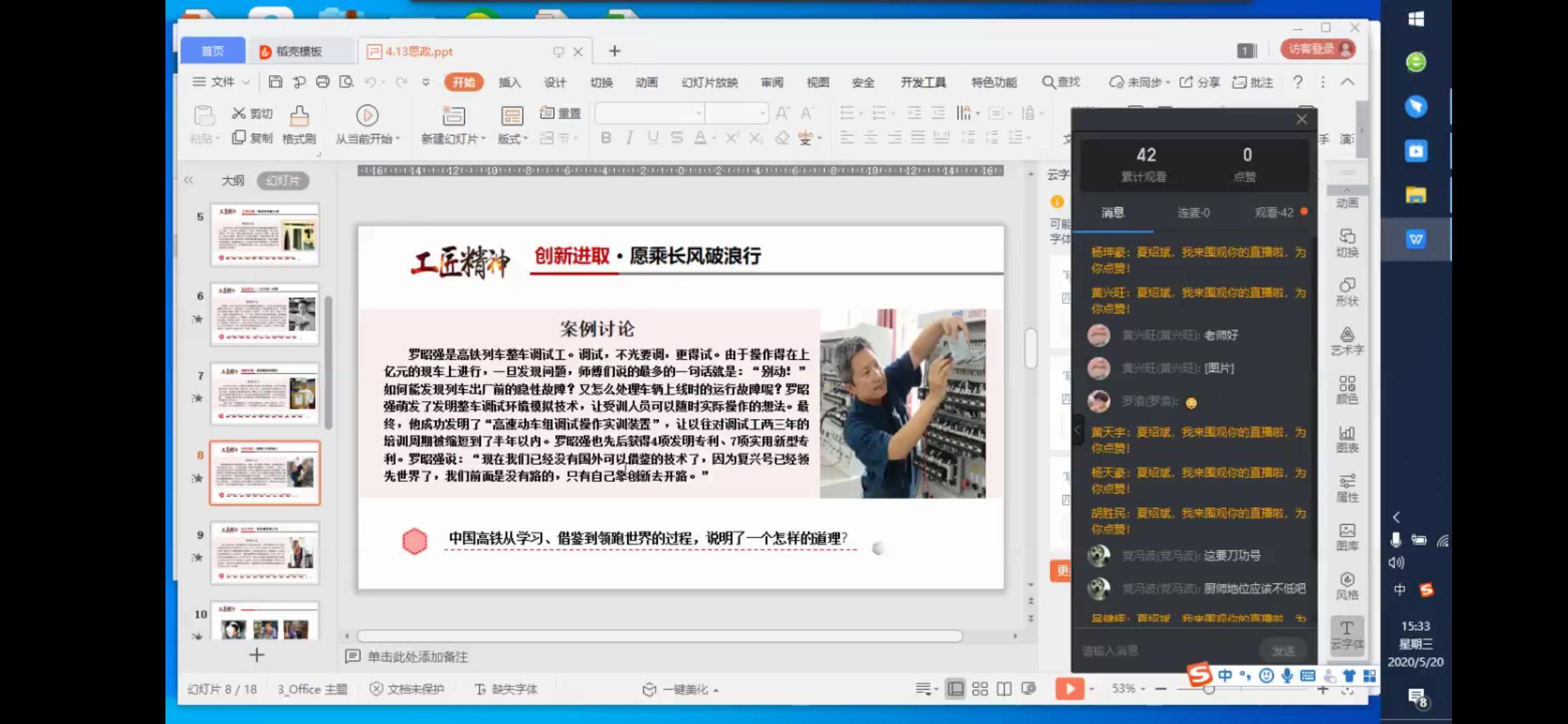
Task: Click the 重置 reset slide button
Action: coord(560,113)
